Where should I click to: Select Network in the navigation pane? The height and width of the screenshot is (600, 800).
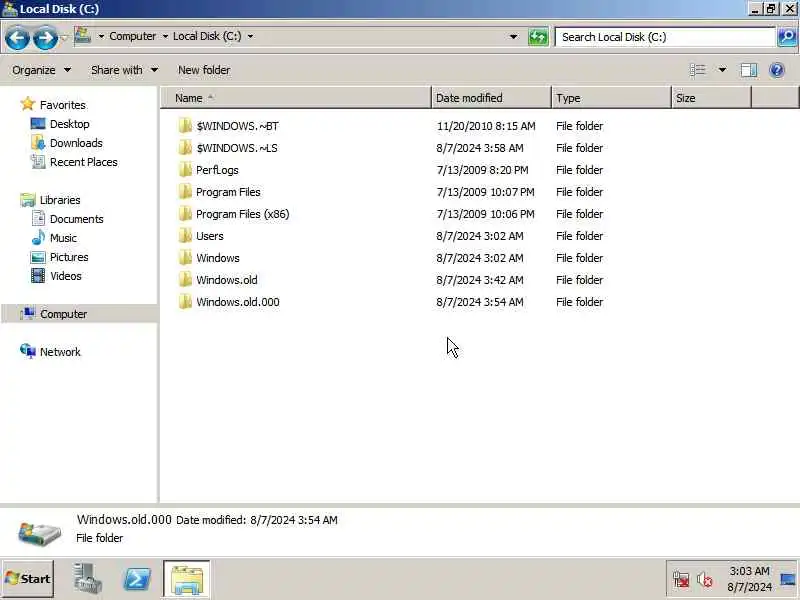[60, 352]
